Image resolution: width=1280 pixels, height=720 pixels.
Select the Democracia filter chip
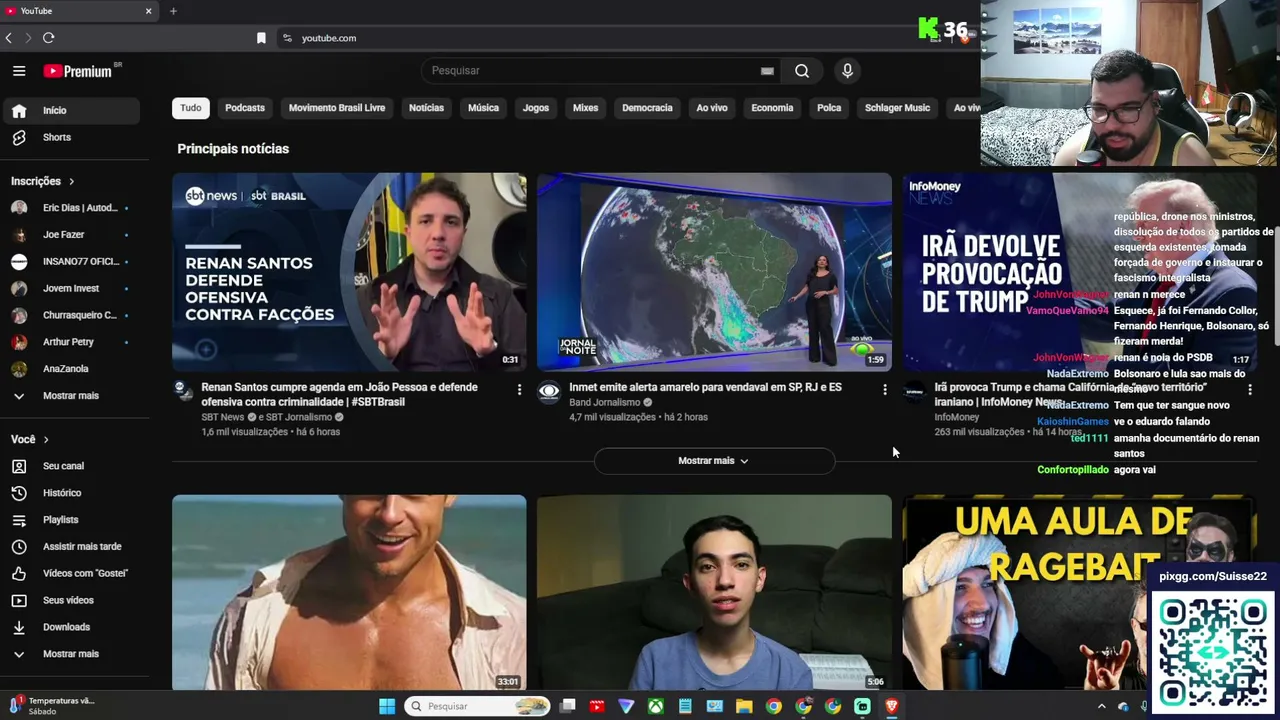click(x=647, y=108)
